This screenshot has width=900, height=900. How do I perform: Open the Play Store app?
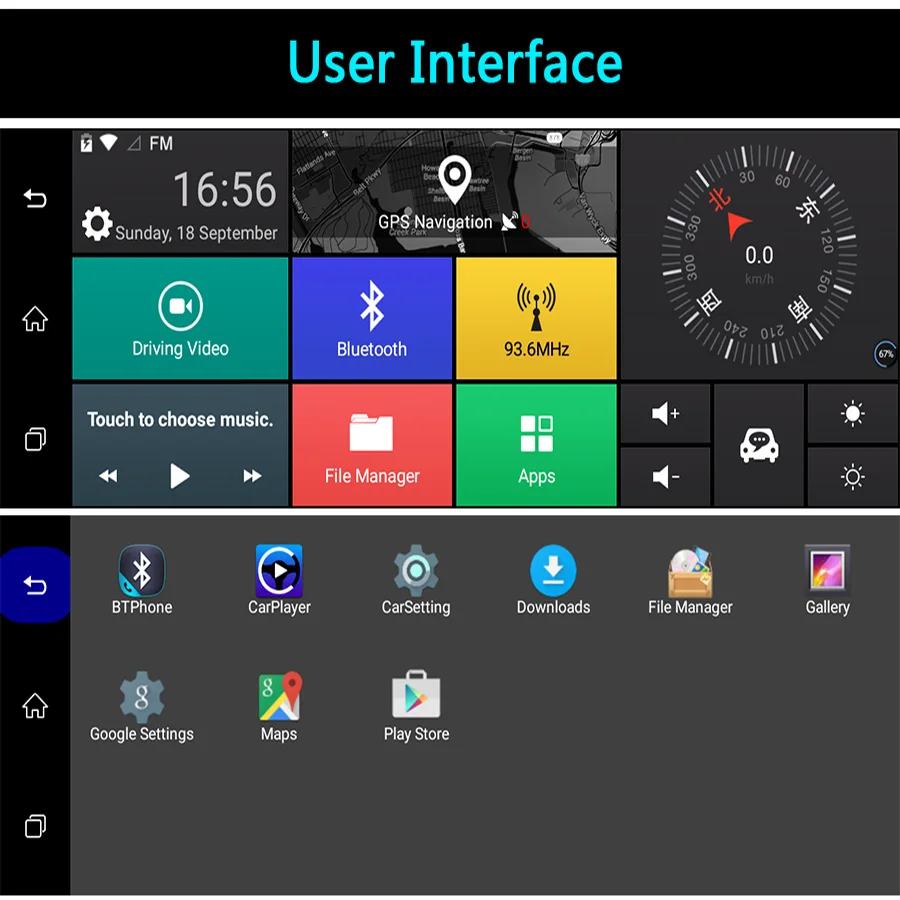tap(416, 707)
